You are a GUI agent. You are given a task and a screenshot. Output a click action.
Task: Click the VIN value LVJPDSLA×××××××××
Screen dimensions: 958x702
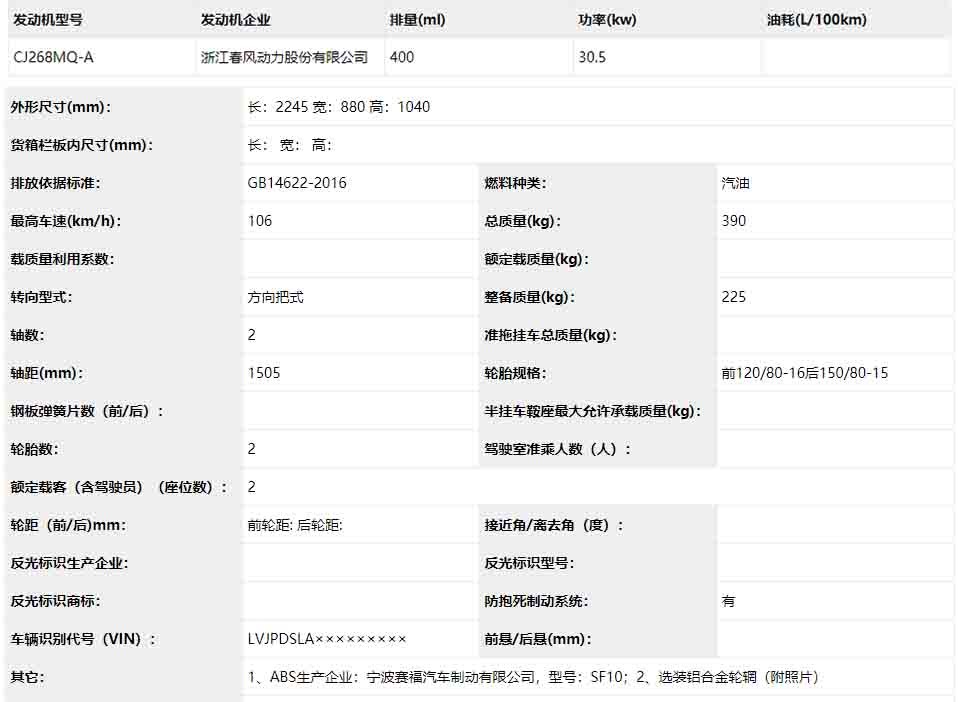327,639
